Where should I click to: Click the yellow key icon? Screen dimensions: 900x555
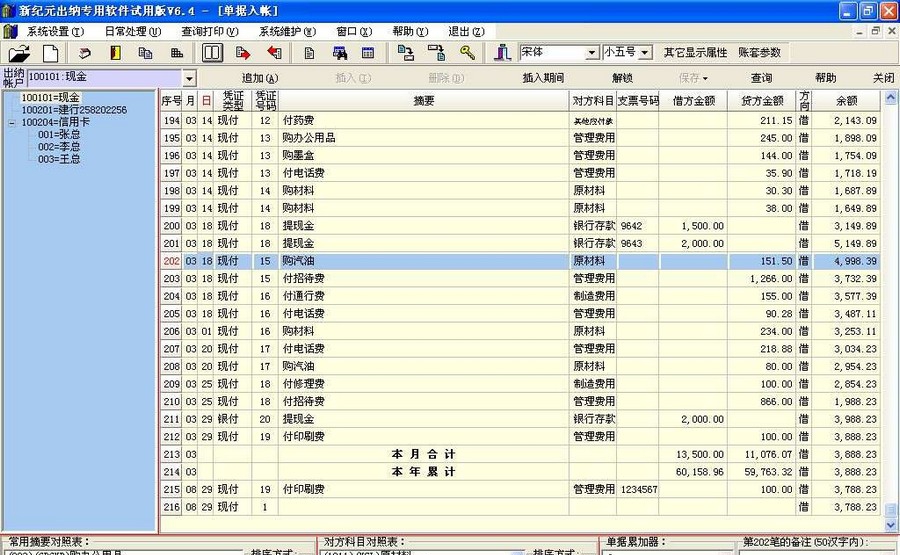[x=467, y=53]
